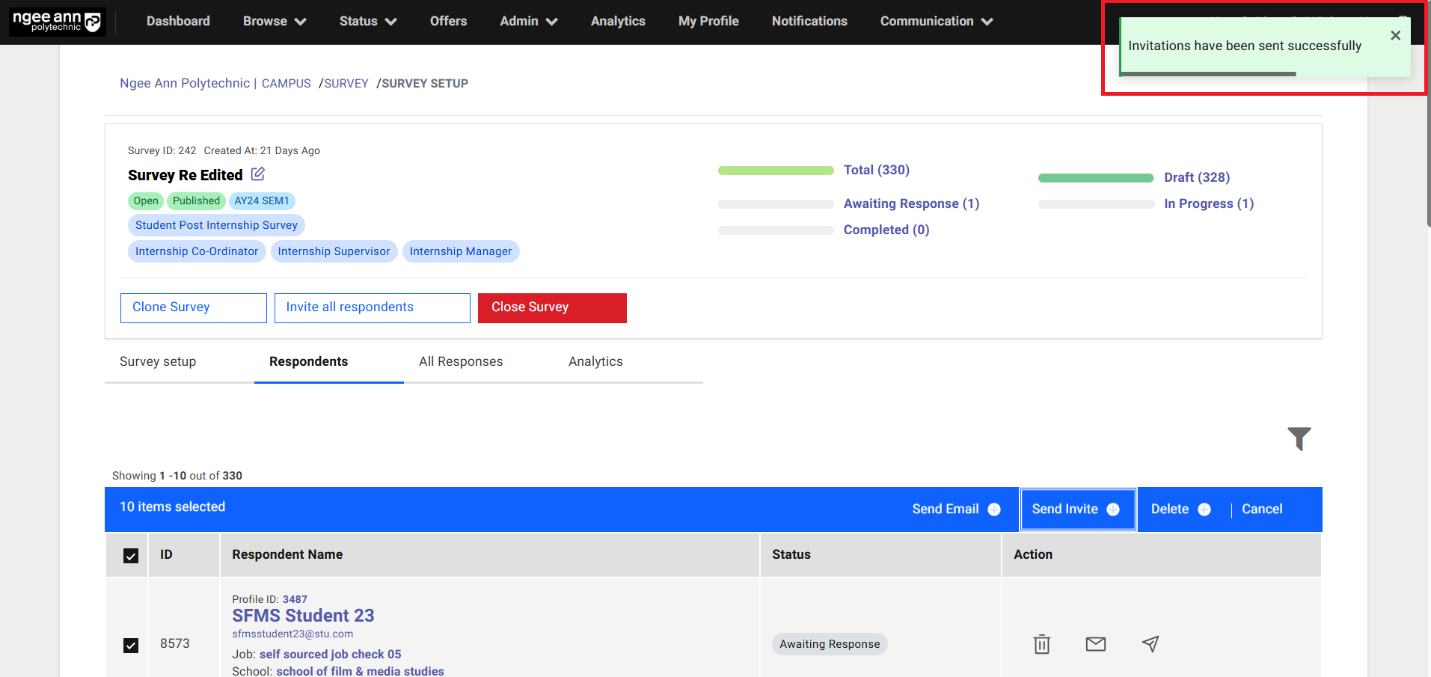Viewport: 1431px width, 677px height.
Task: Expand the Admin dropdown menu
Action: tap(529, 21)
